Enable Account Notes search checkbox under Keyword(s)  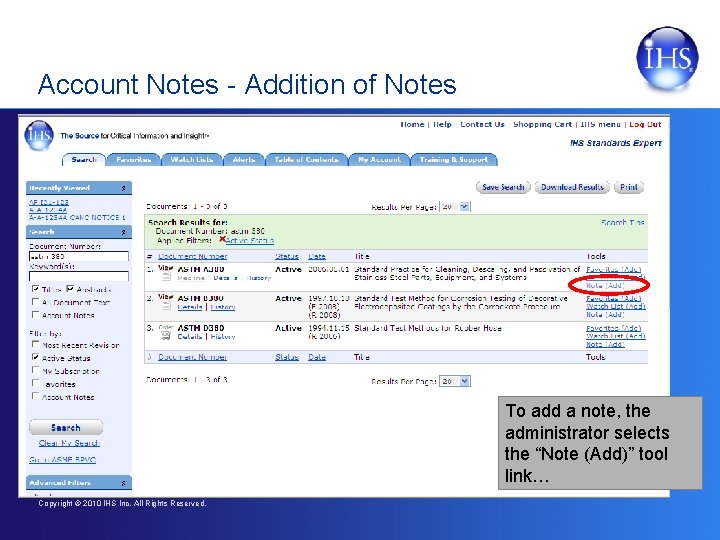(x=35, y=315)
